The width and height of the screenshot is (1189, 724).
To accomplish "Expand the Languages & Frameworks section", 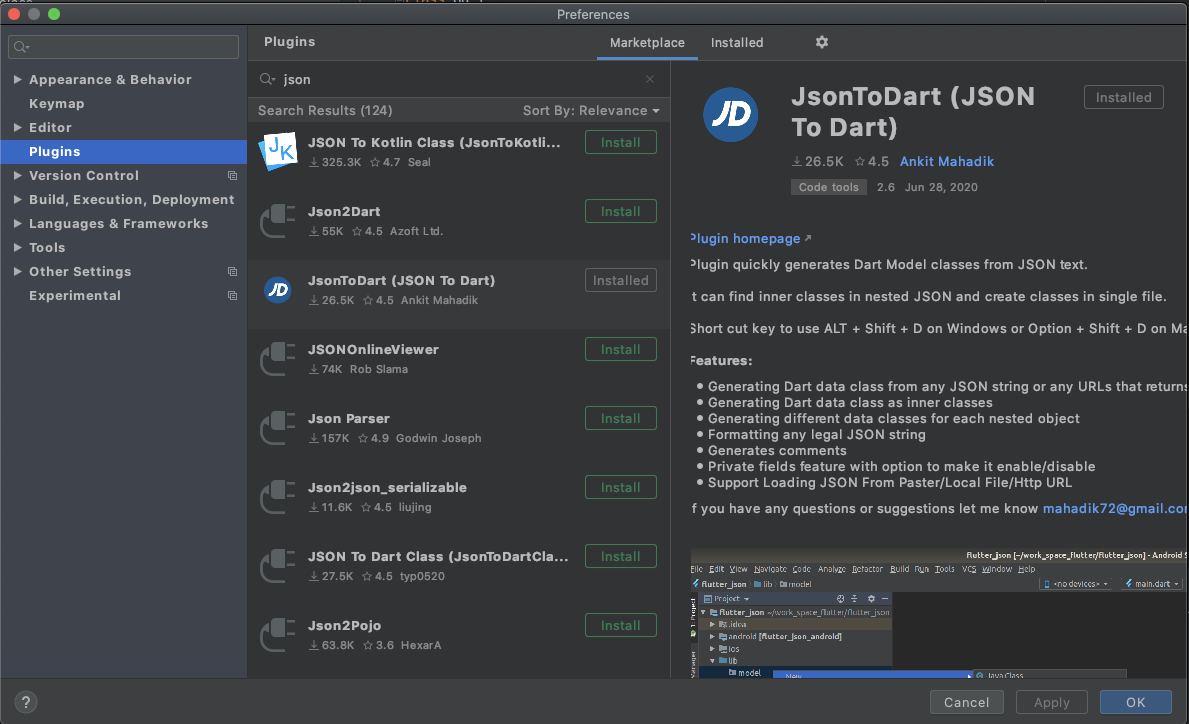I will (18, 223).
